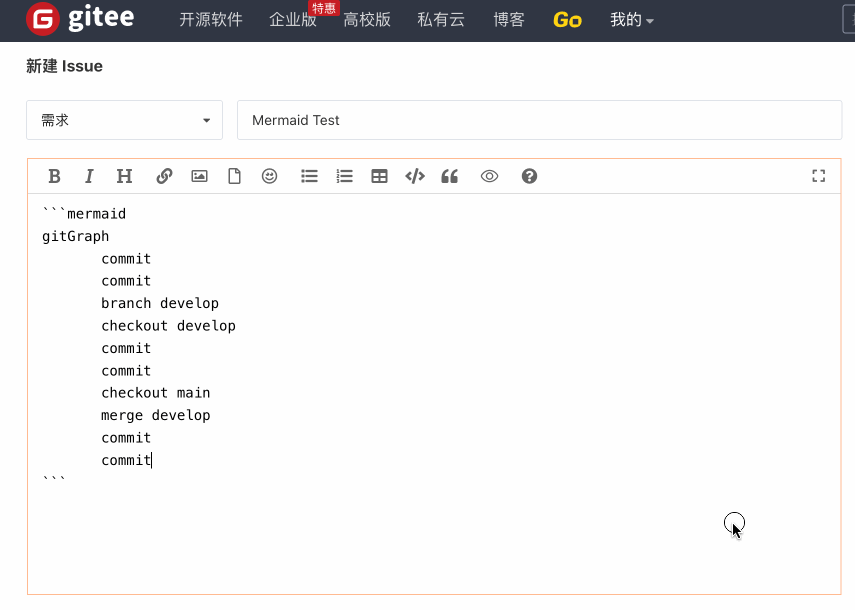The image size is (855, 610).
Task: Open 私有云 navigation item
Action: [441, 20]
